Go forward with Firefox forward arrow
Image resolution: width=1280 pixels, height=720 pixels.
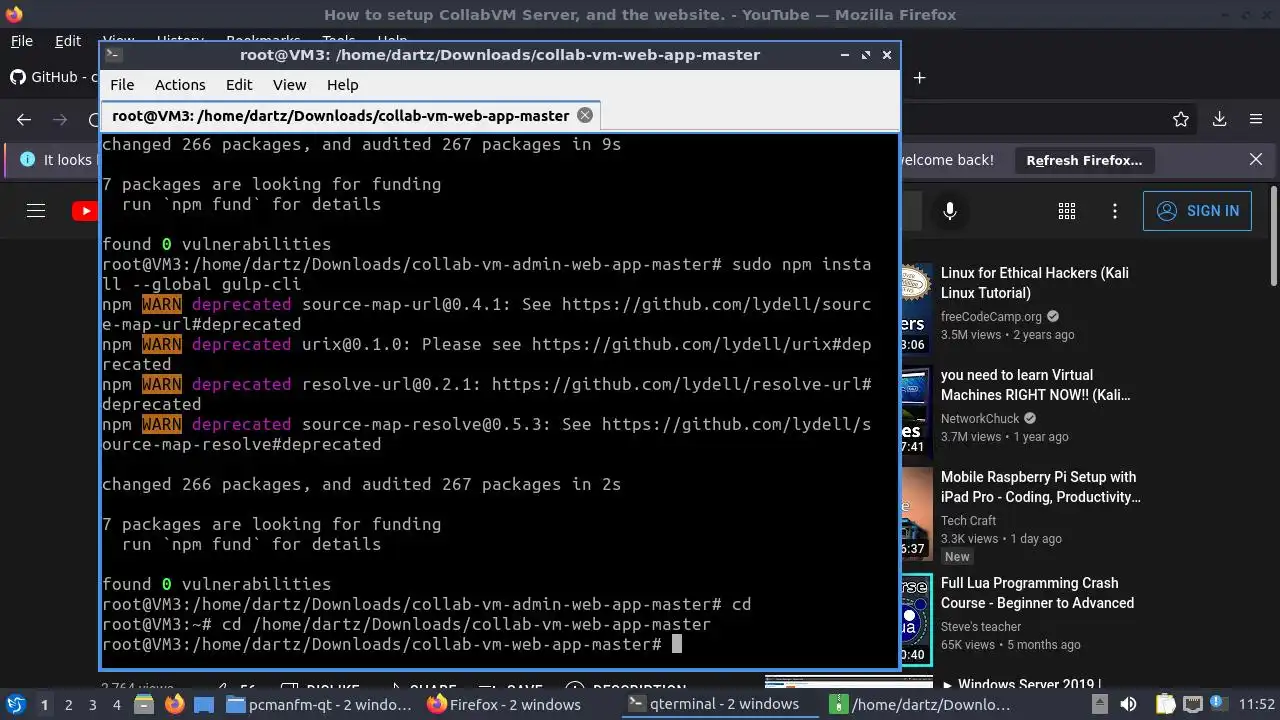pyautogui.click(x=60, y=119)
